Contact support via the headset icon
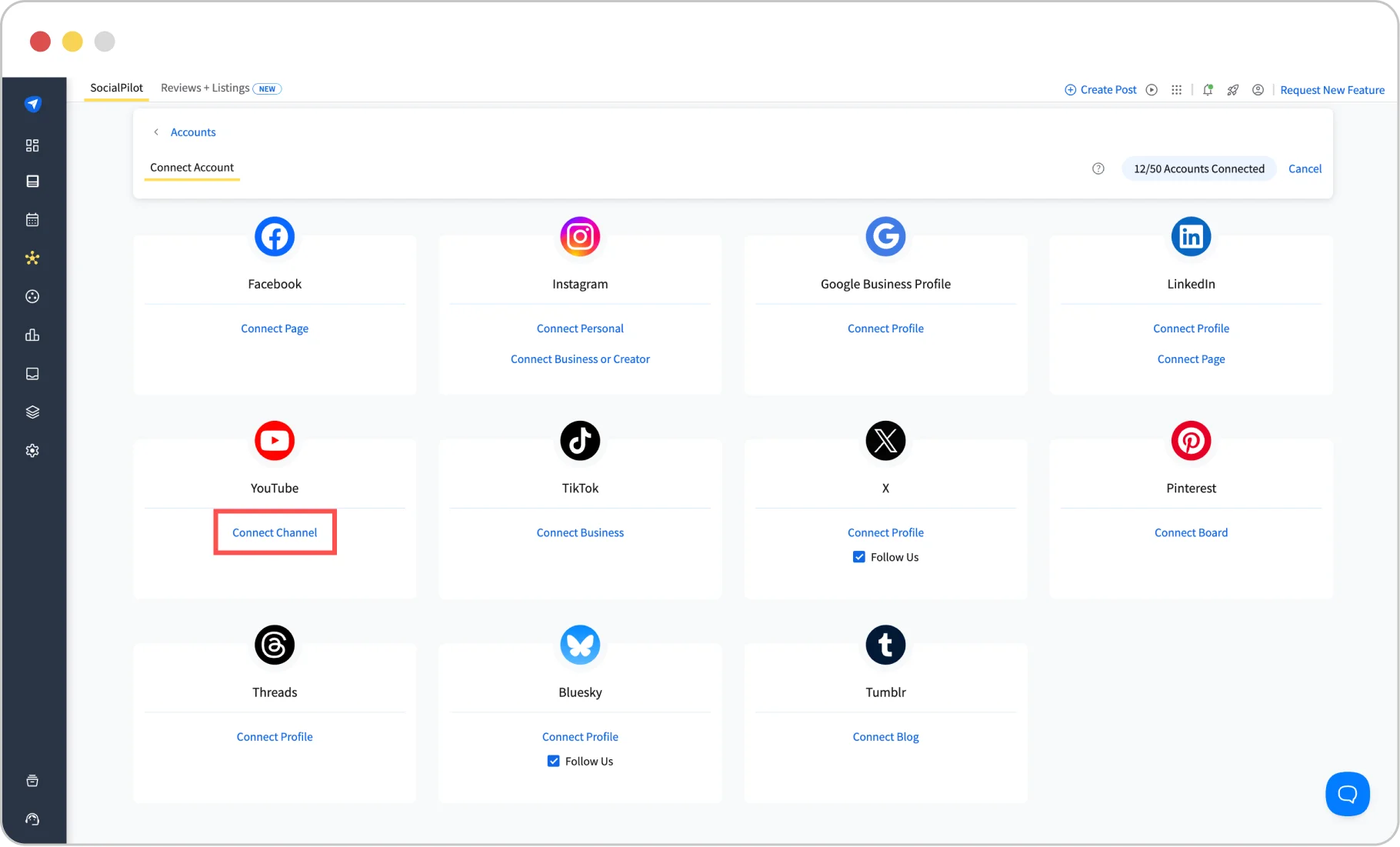1400x847 pixels. (32, 819)
